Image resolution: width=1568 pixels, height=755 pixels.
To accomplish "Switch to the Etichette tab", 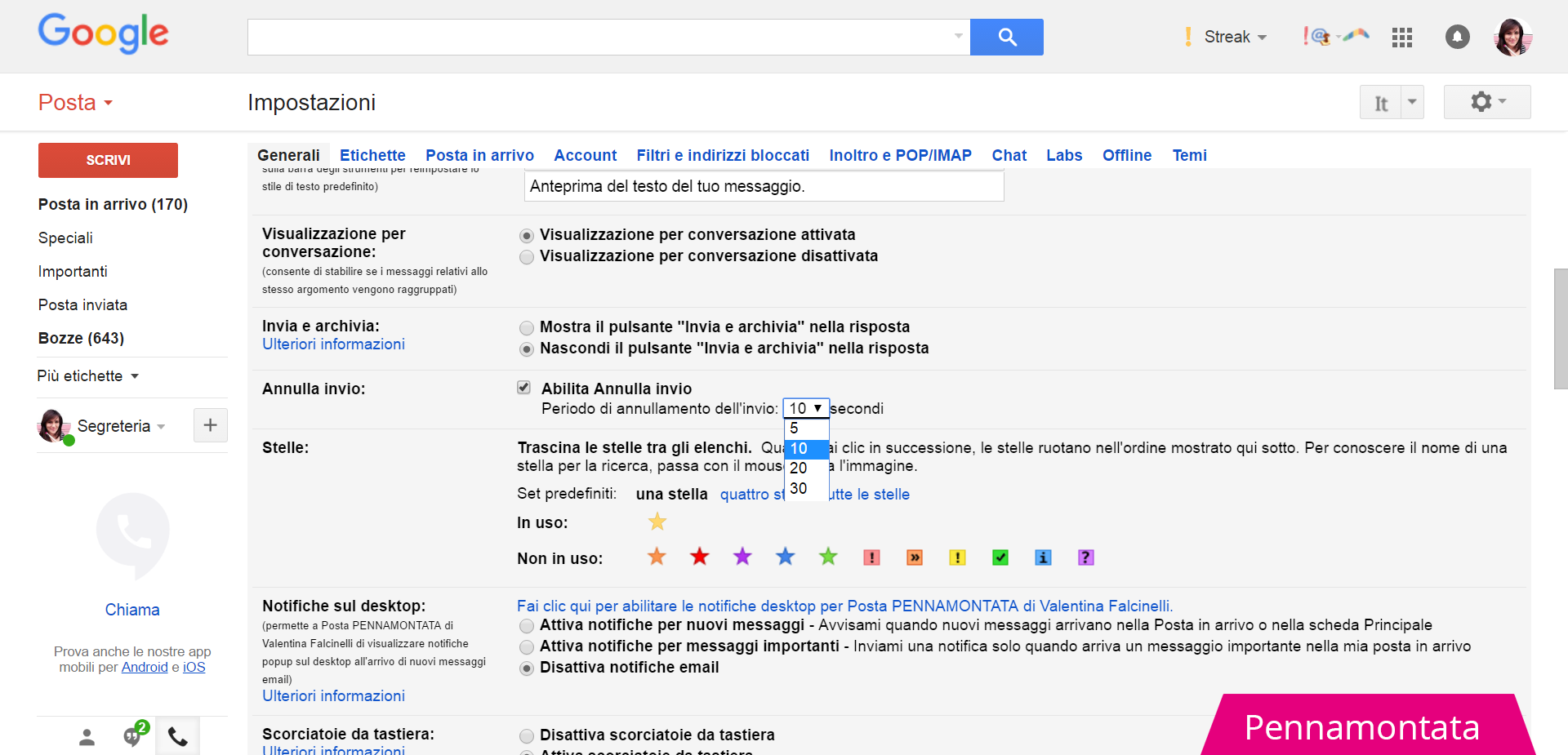I will click(x=372, y=155).
